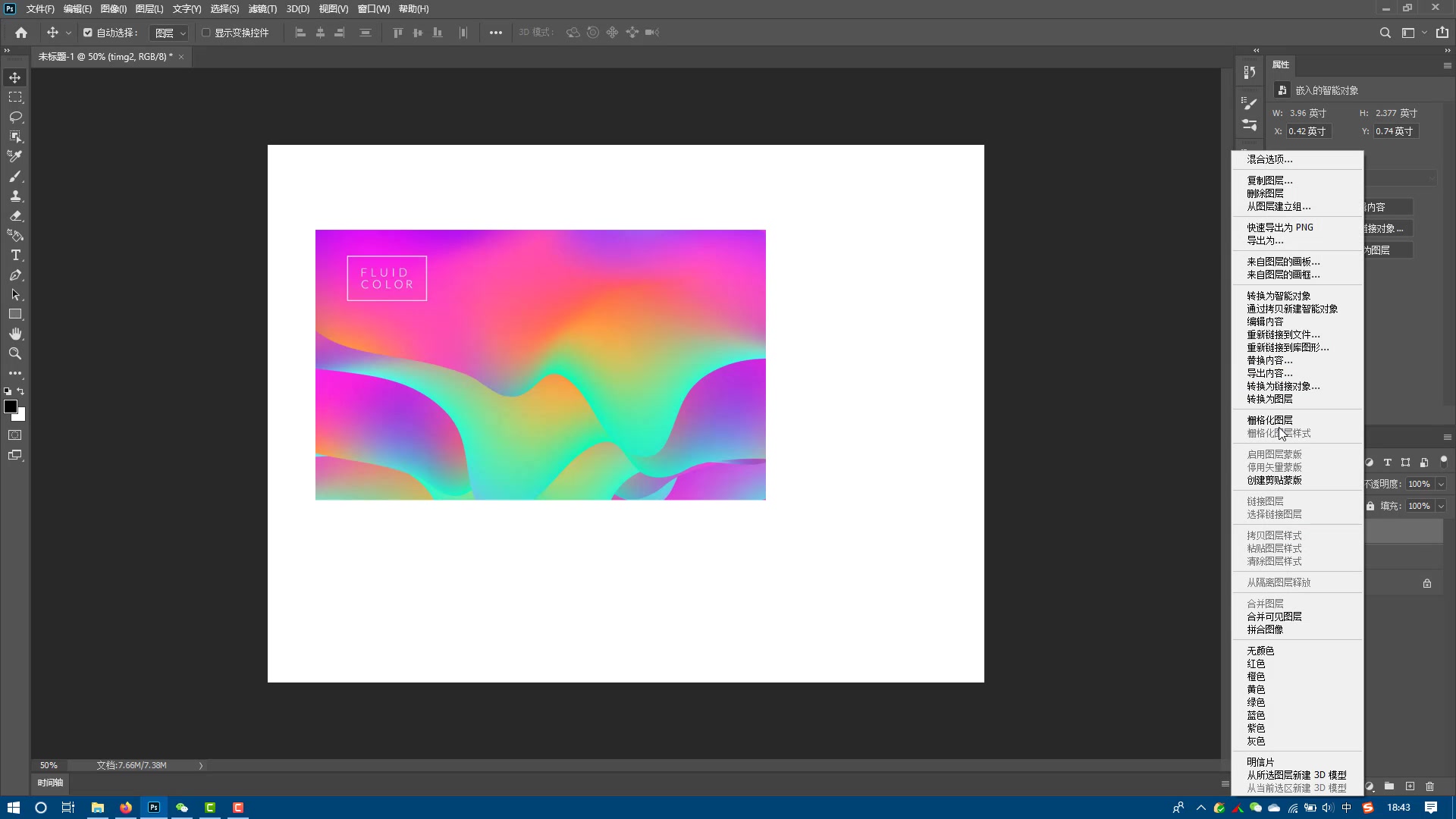Select the Brush tool

coord(15,176)
